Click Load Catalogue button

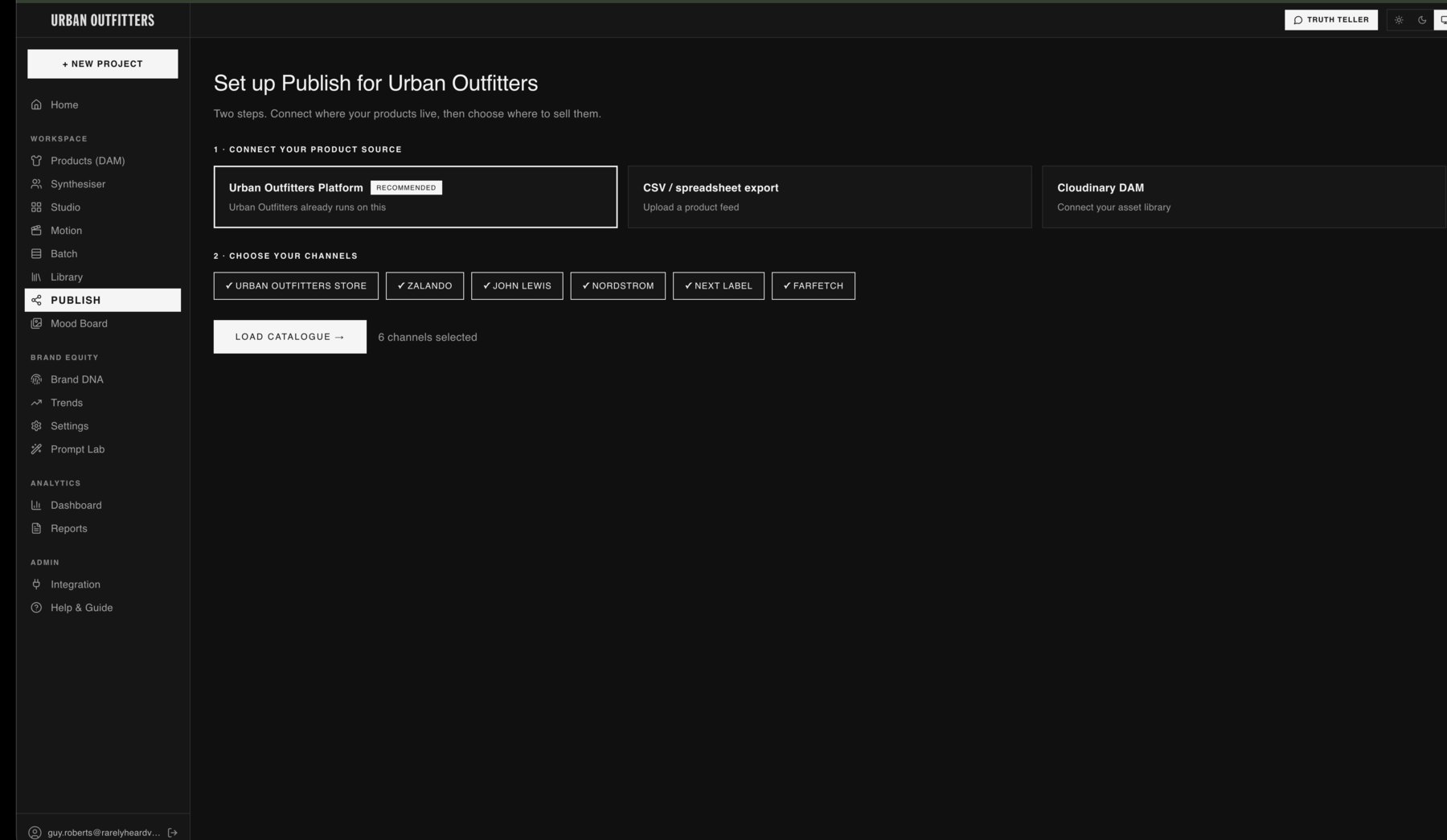[x=290, y=337]
